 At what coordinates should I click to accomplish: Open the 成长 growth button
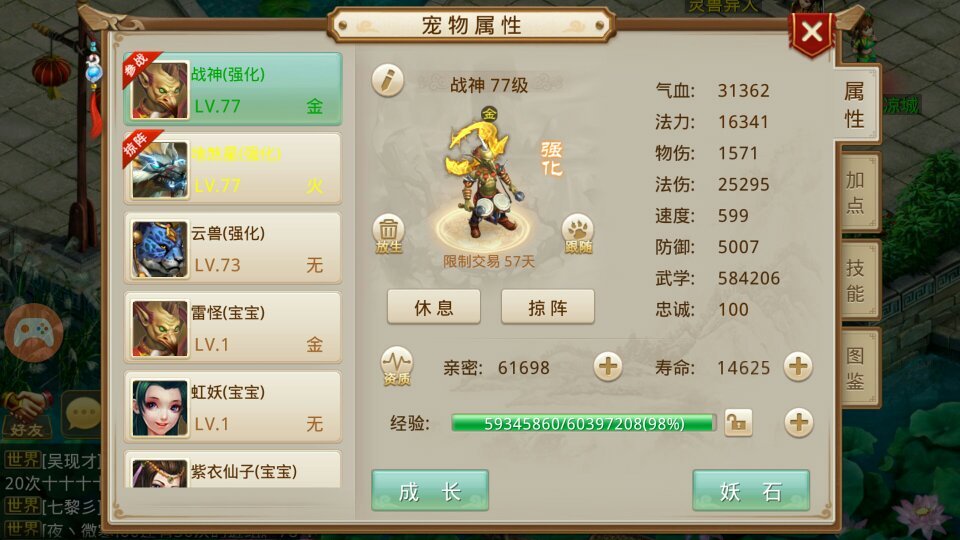pos(430,490)
